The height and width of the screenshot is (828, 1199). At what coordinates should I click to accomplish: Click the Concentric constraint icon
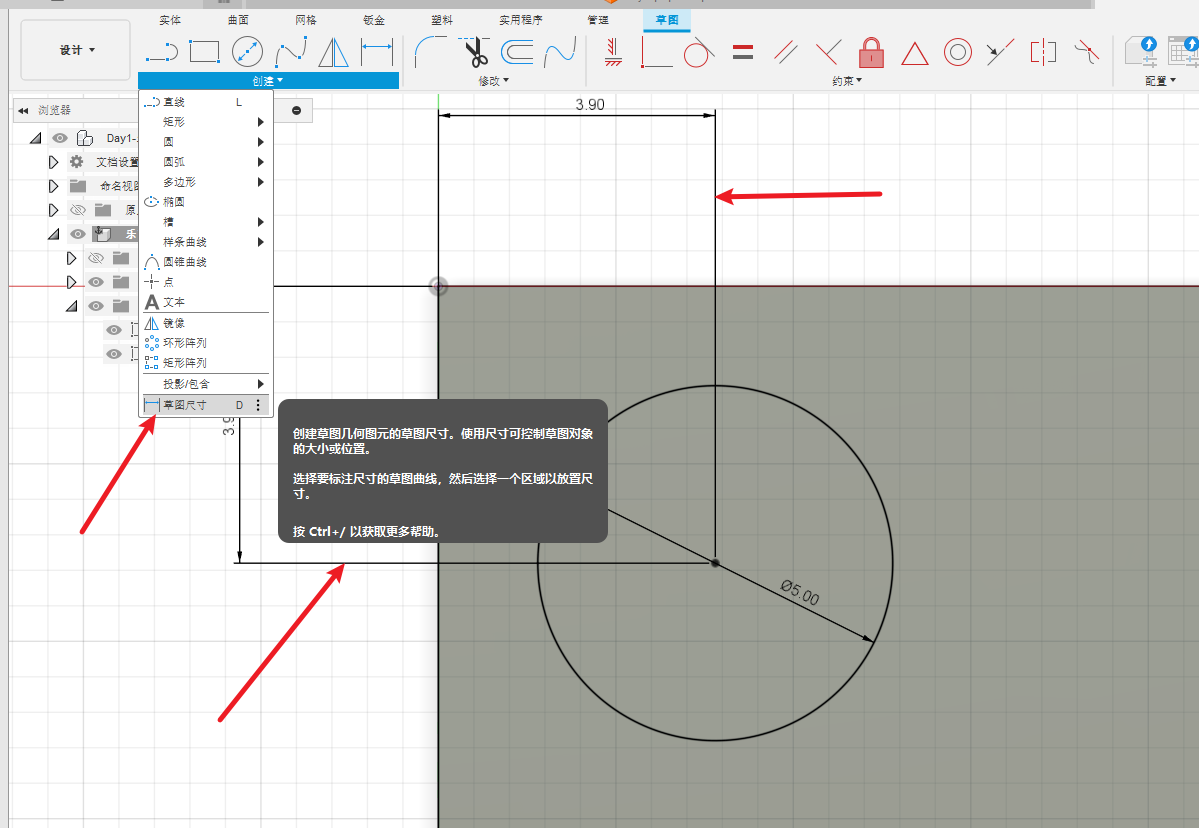958,51
